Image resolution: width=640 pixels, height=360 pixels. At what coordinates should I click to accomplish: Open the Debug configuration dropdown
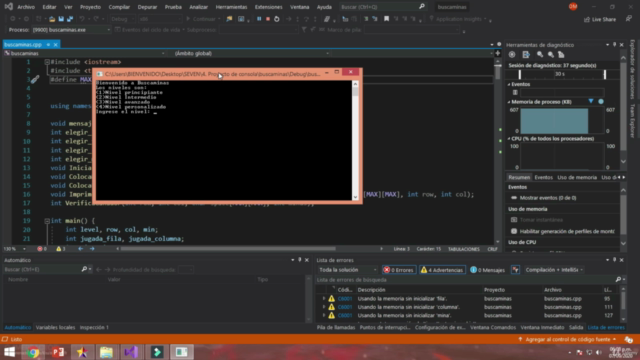pyautogui.click(x=122, y=19)
